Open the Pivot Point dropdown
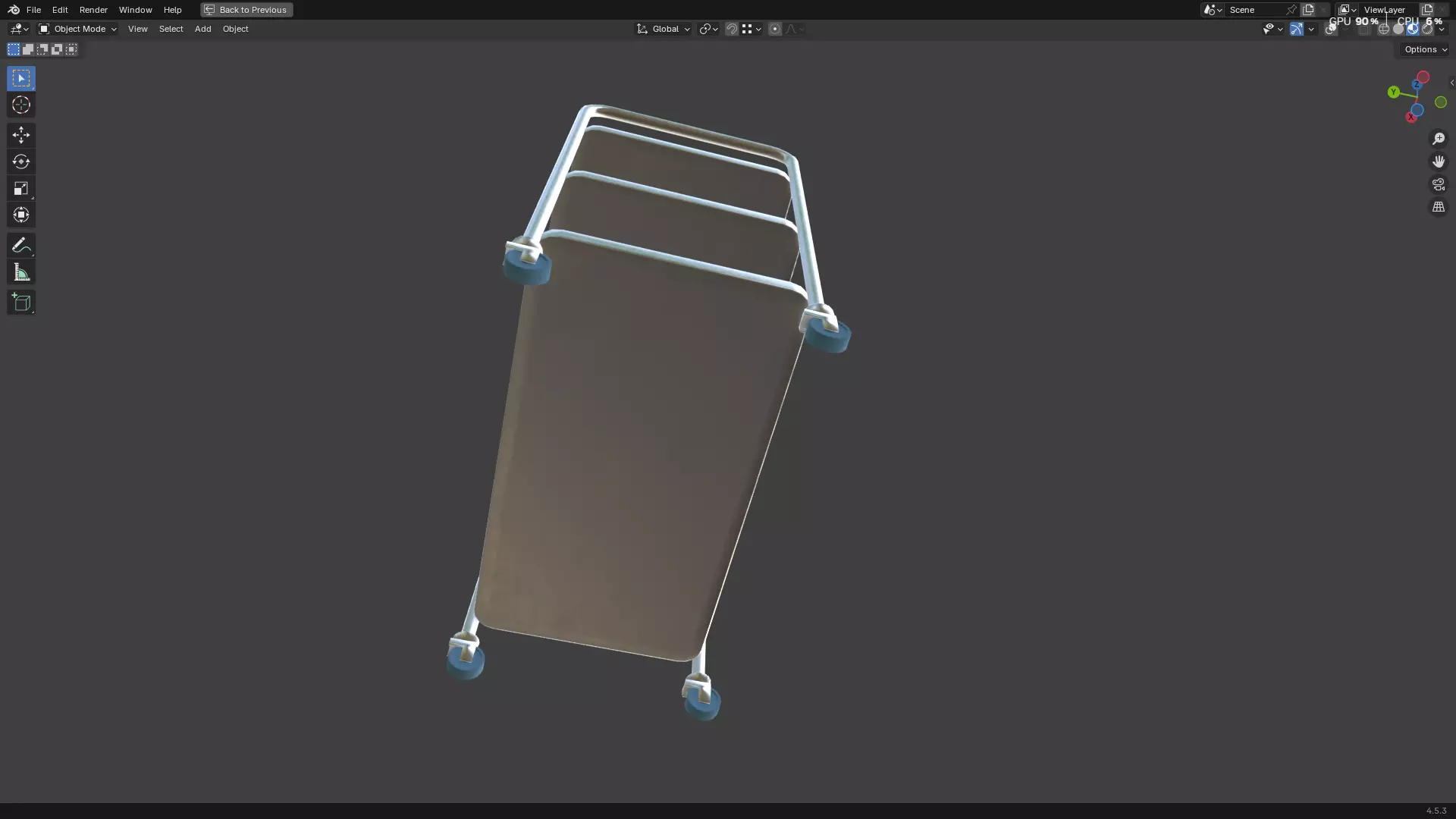 (708, 29)
